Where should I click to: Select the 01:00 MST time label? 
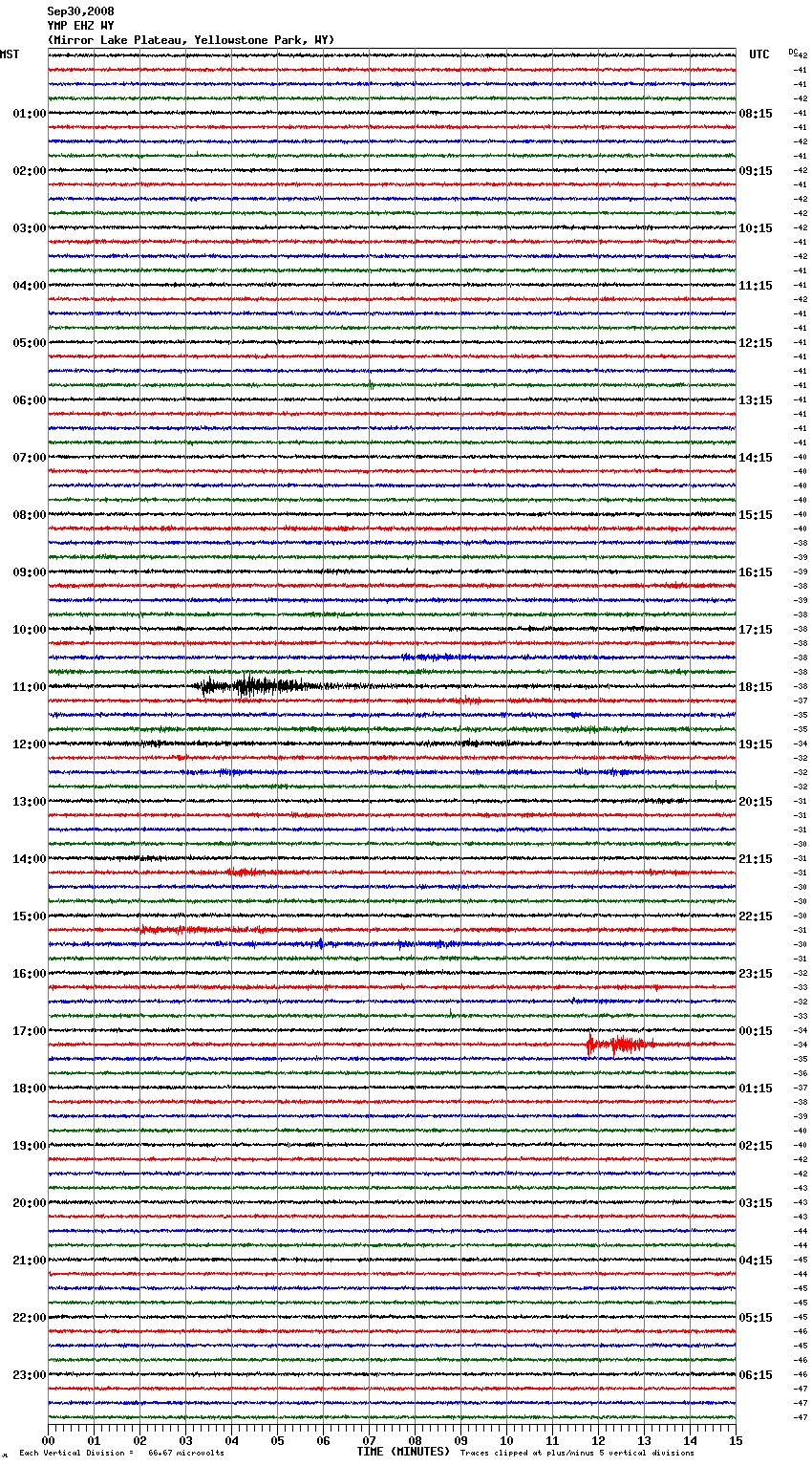click(30, 114)
